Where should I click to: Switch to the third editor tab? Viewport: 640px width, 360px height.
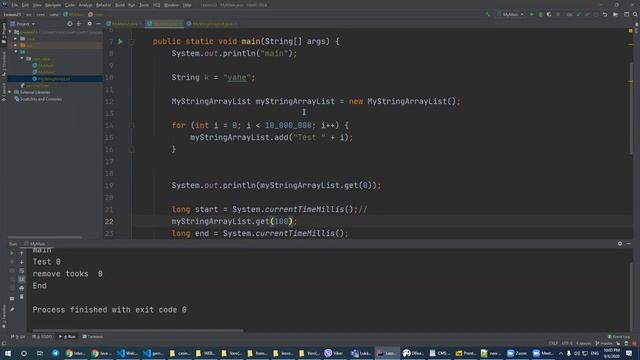[212, 24]
